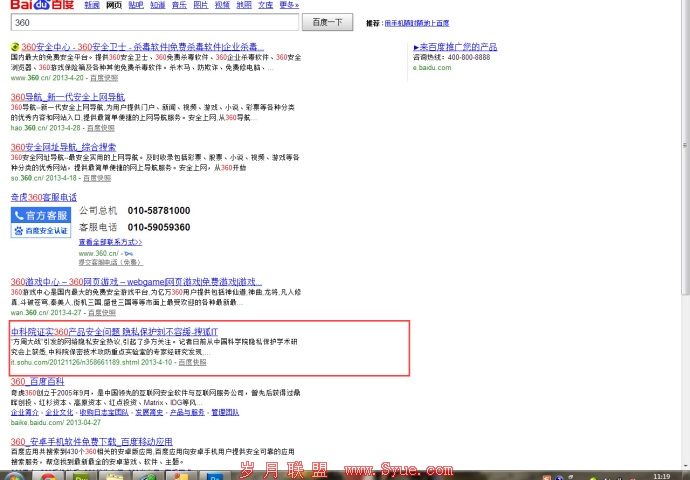Open Chrome from the taskbar

pyautogui.click(x=47, y=476)
